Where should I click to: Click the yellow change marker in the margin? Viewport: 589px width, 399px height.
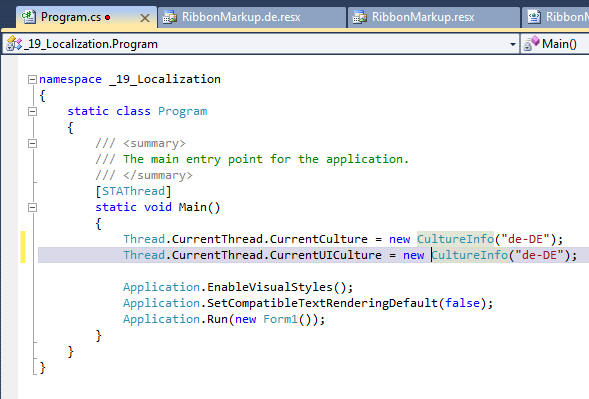(23, 247)
